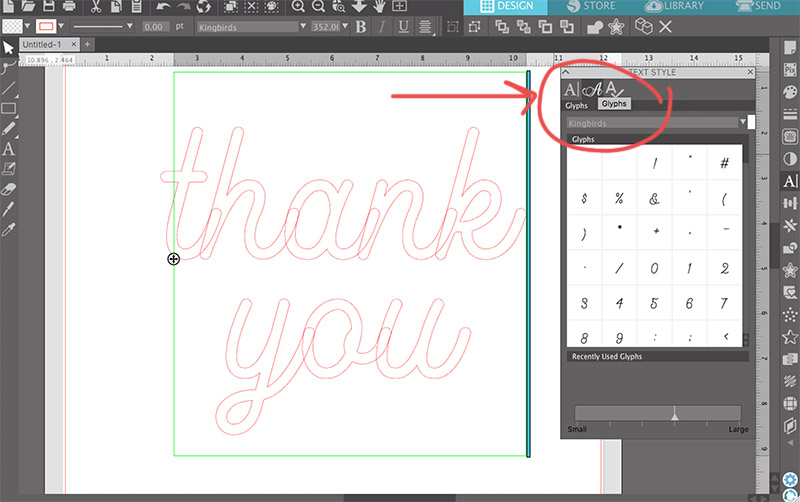Open a file with the folder icon
Screen dimensions: 800x502
click(x=28, y=6)
